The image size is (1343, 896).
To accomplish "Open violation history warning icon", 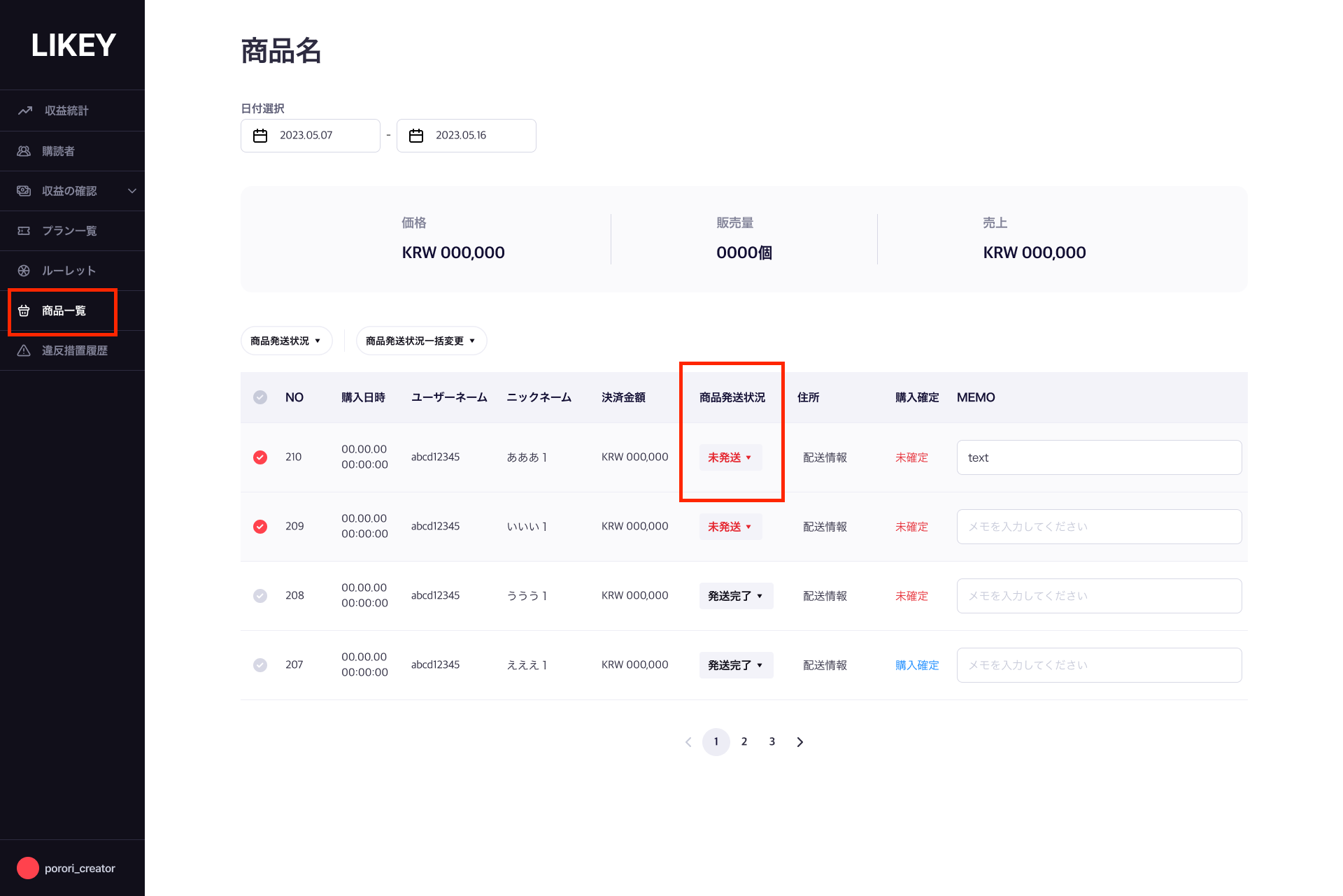I will [x=24, y=350].
